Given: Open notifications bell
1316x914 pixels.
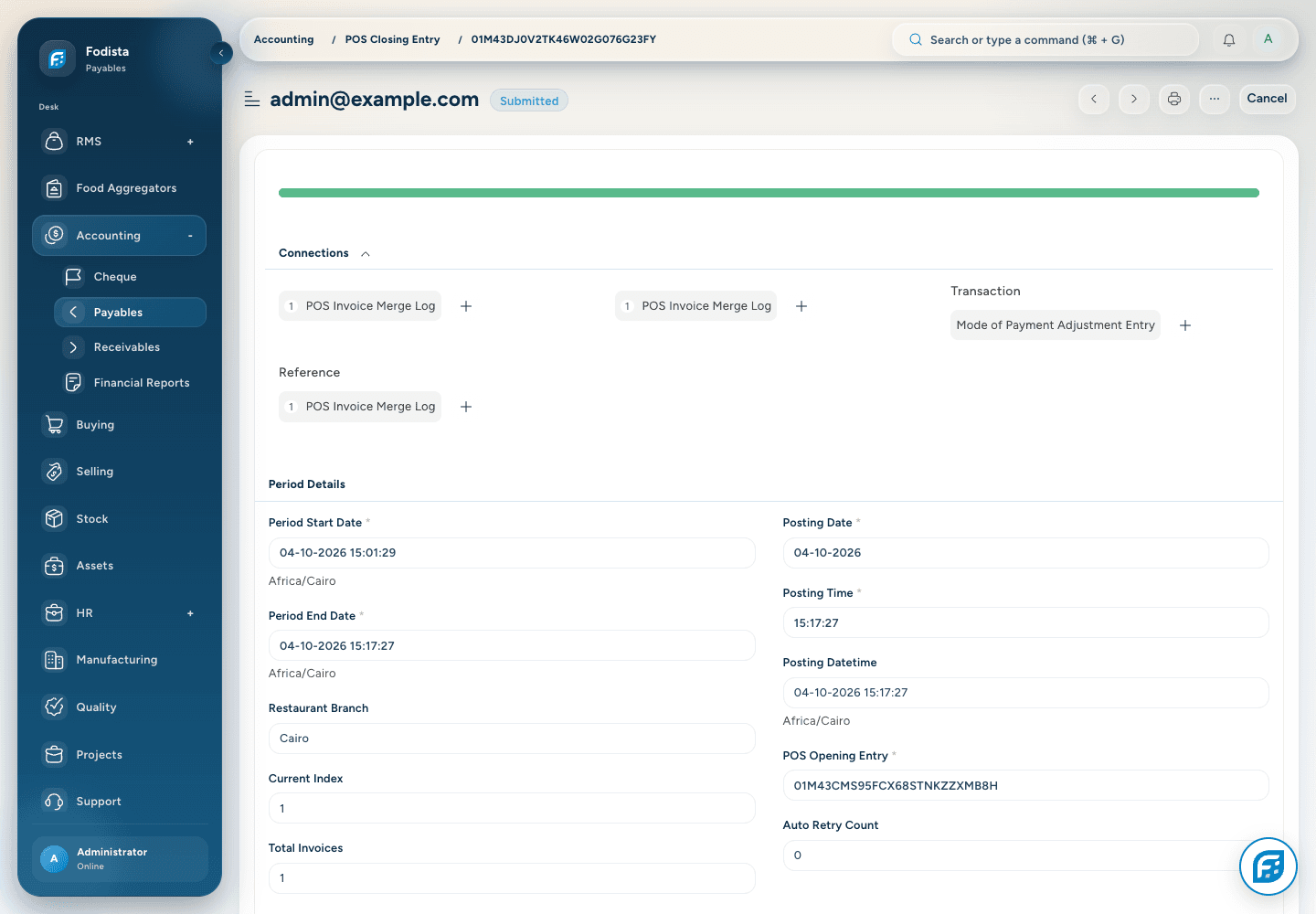Looking at the screenshot, I should [1229, 39].
